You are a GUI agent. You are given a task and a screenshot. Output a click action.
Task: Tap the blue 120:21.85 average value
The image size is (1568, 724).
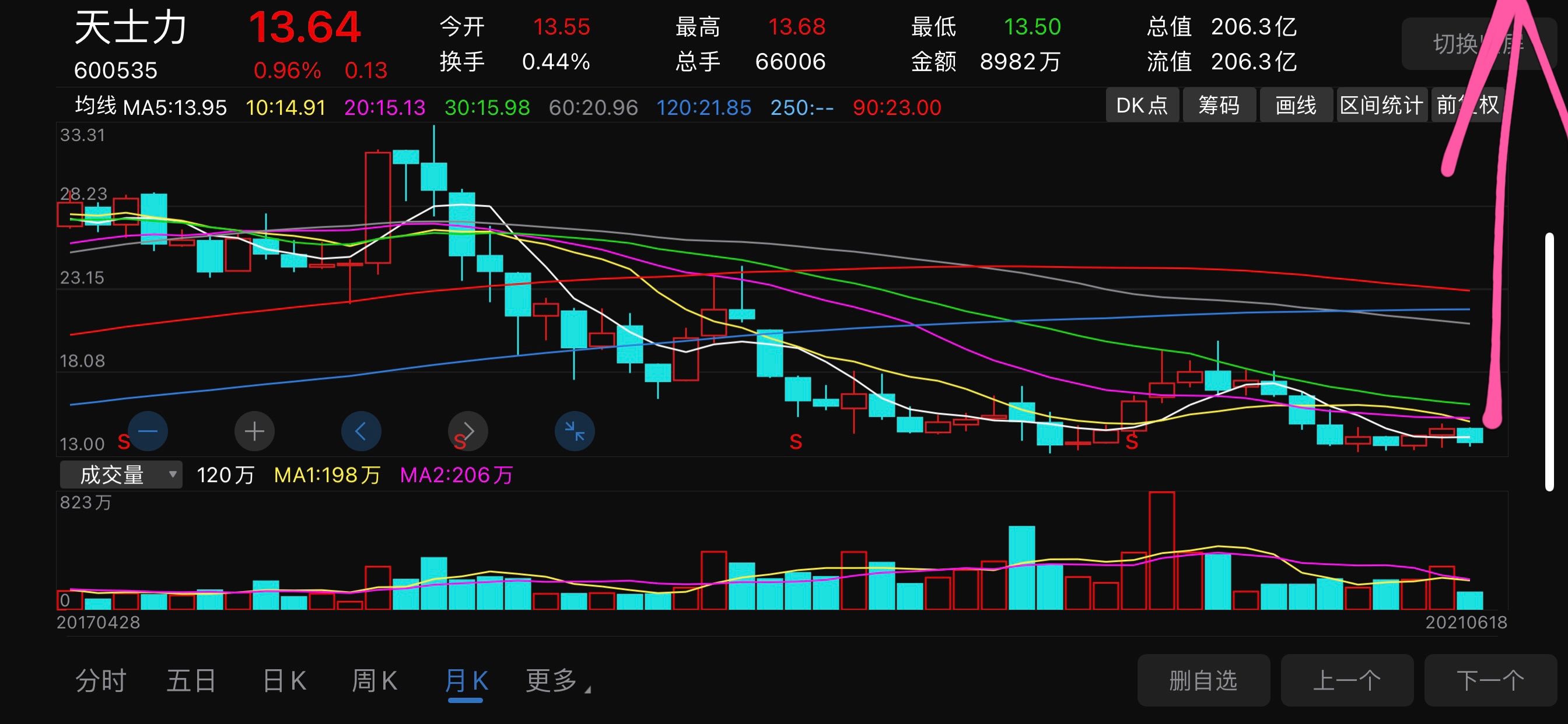(703, 108)
